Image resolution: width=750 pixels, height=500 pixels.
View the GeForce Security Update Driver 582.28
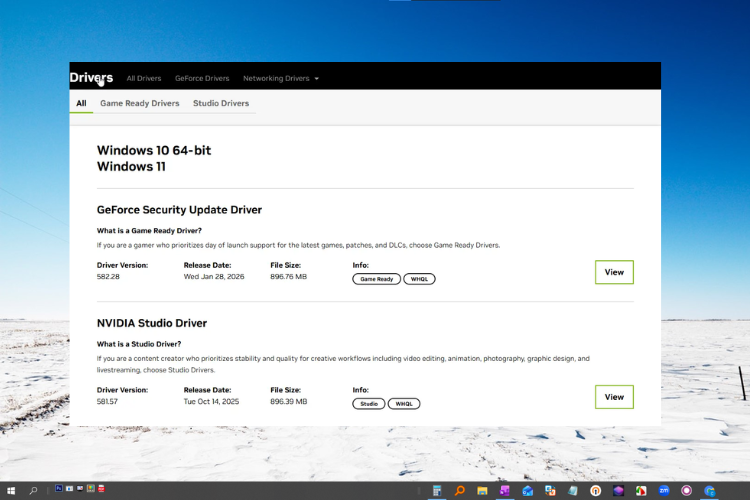click(614, 272)
